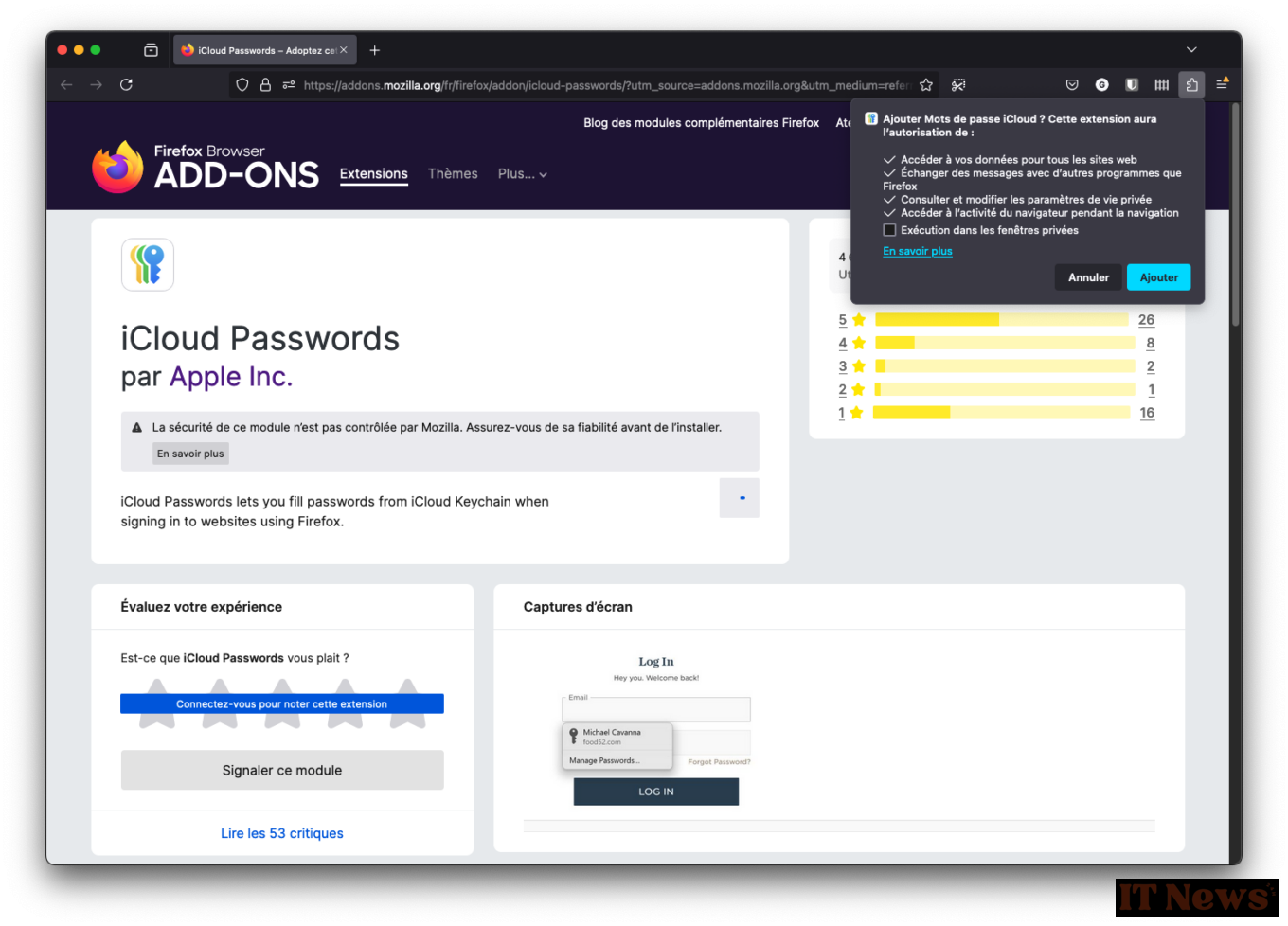The image size is (1288, 926).
Task: Go back to the previous page
Action: [x=66, y=85]
